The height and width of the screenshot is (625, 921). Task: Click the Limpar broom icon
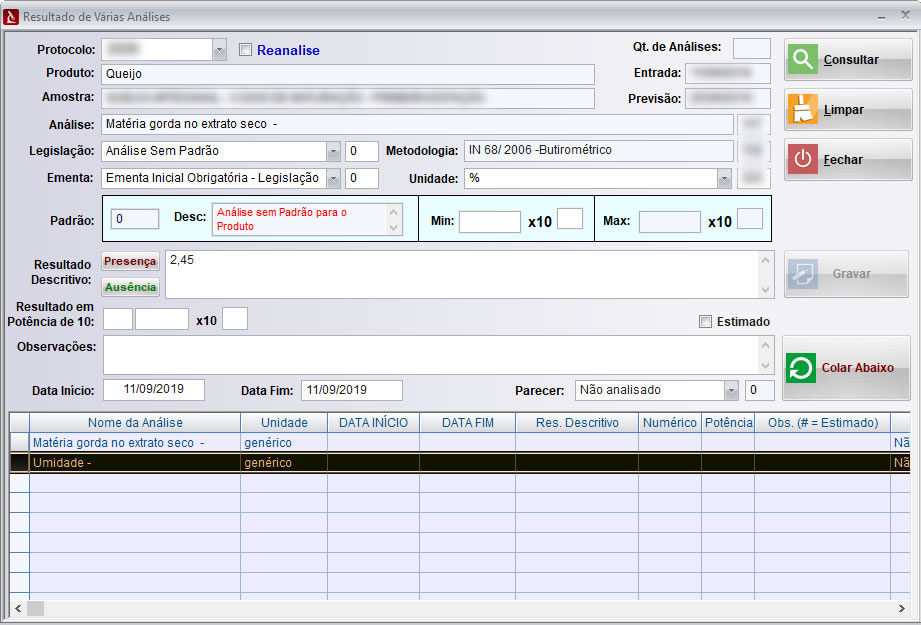[x=802, y=109]
